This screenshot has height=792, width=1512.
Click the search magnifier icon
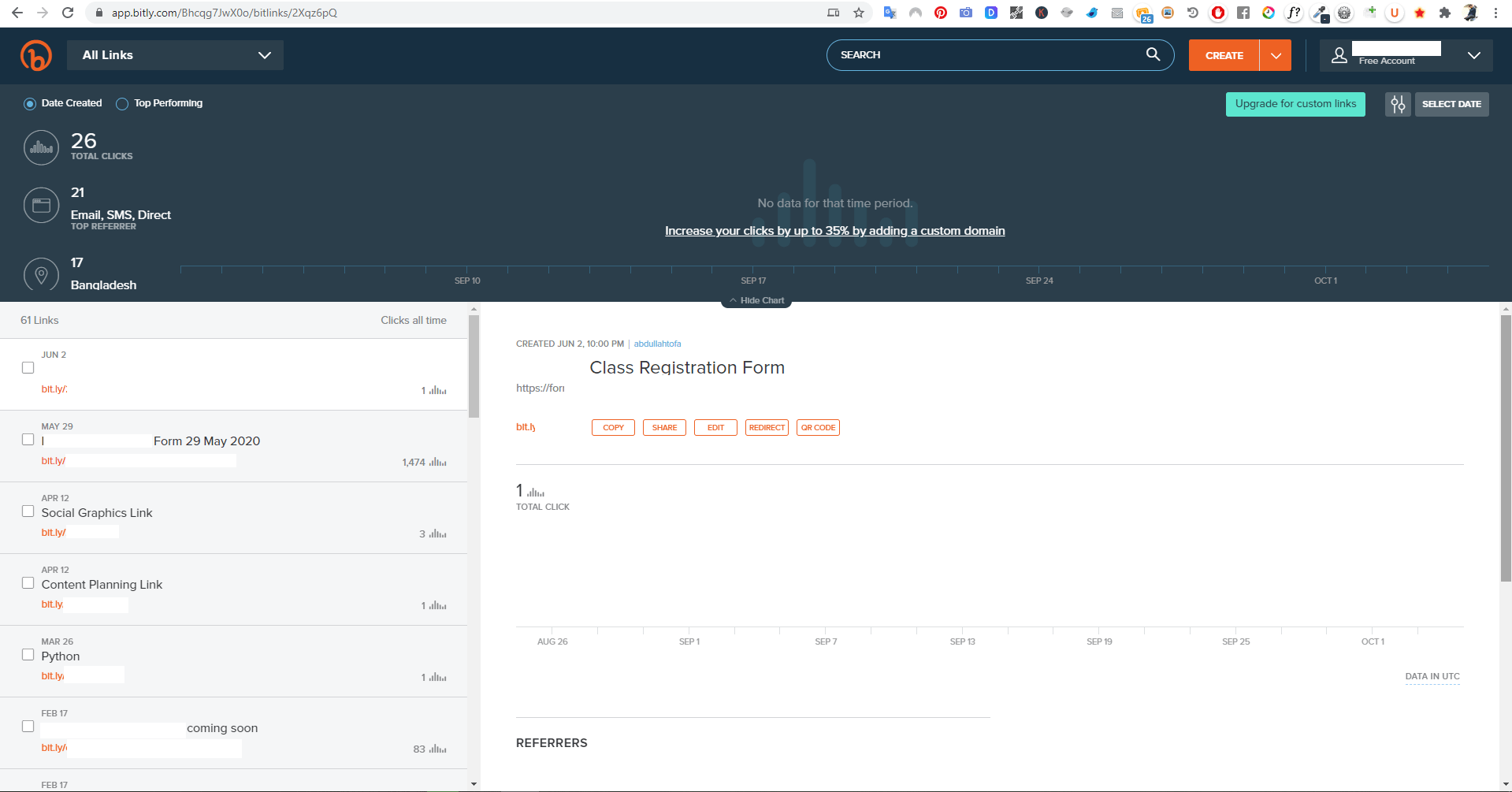1153,54
